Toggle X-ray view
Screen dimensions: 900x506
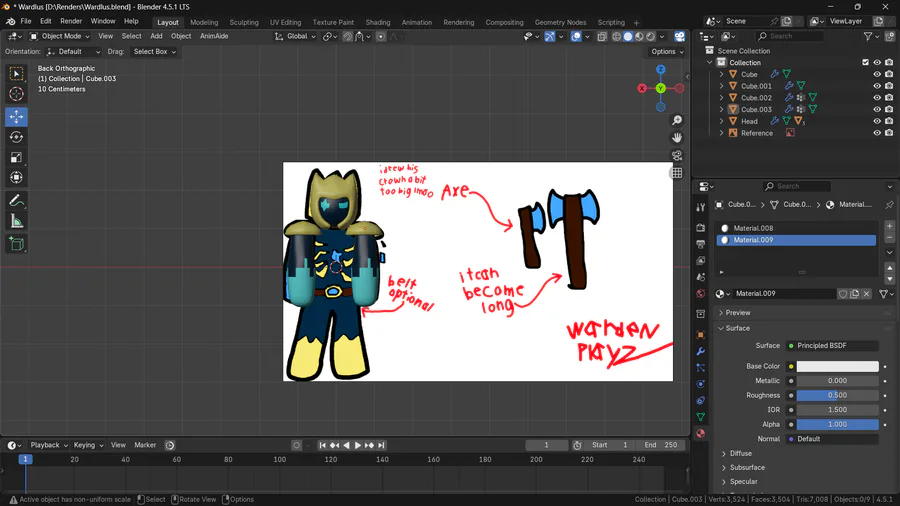click(x=602, y=36)
